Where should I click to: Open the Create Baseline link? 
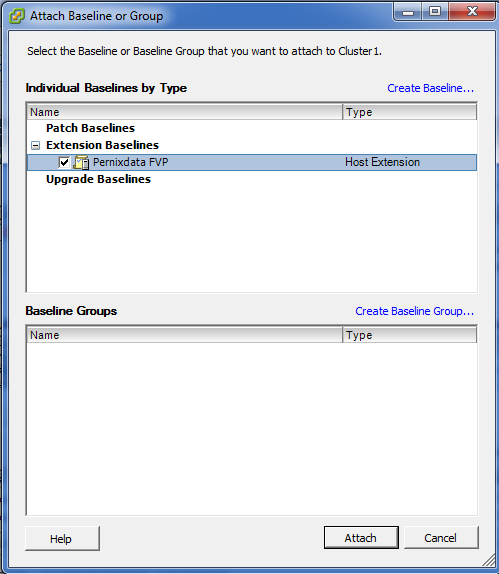(x=431, y=88)
